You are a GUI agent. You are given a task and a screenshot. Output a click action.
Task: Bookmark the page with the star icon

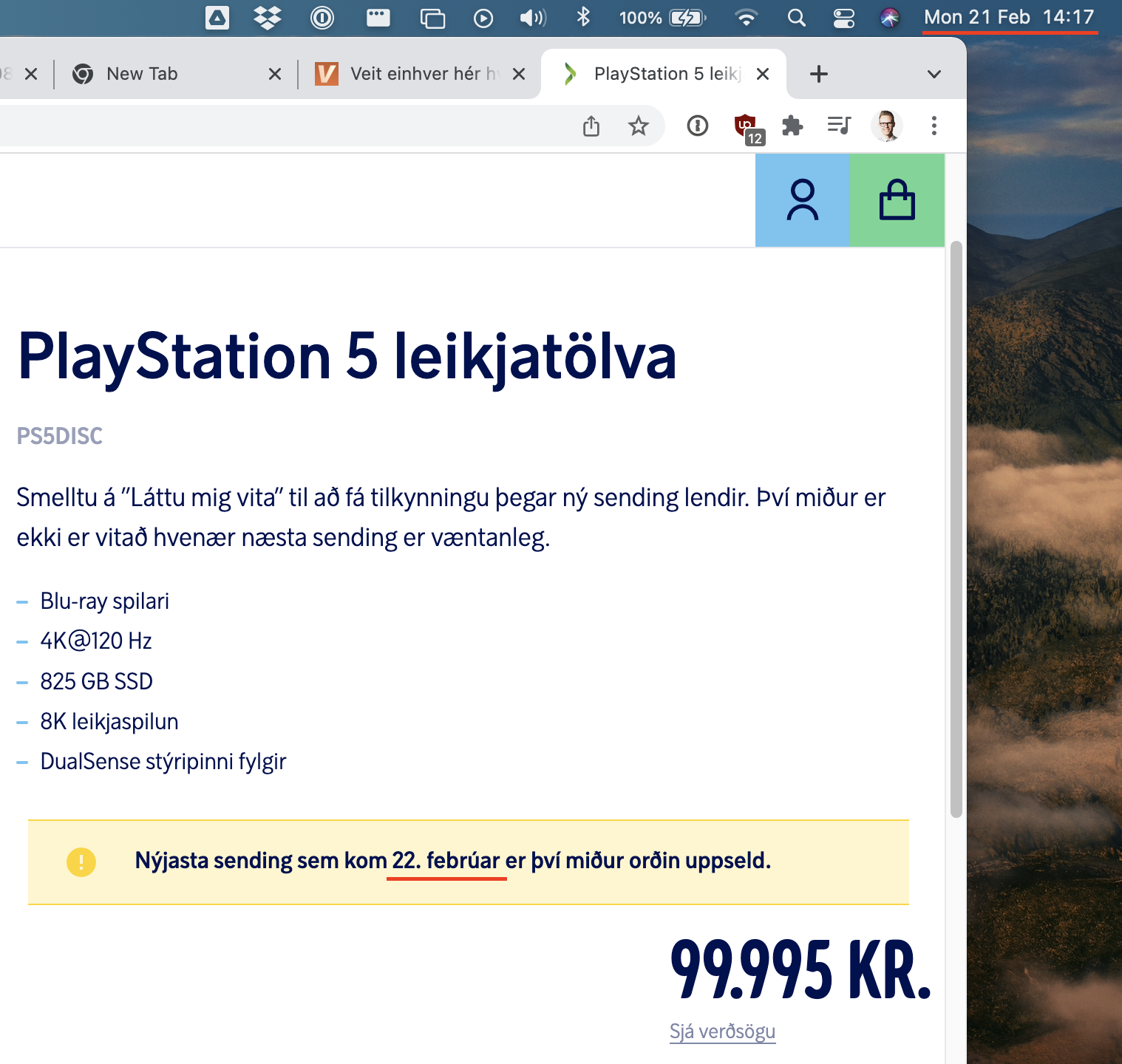(638, 126)
